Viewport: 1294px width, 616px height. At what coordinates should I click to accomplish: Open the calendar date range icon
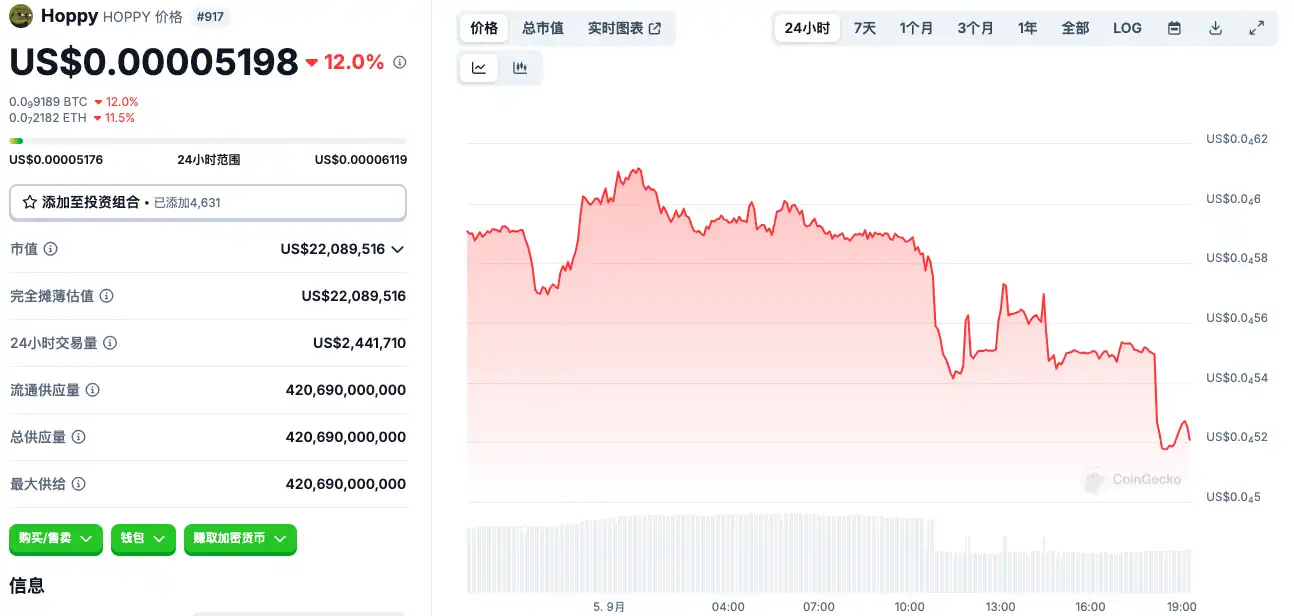point(1174,28)
